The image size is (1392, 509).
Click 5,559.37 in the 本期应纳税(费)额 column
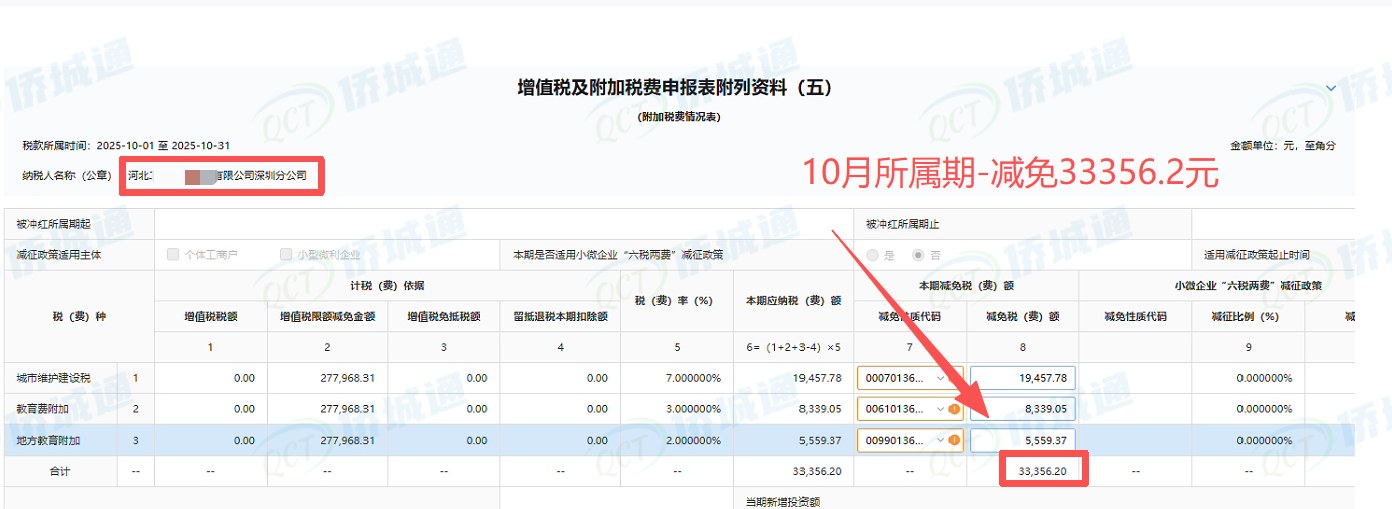(x=820, y=440)
